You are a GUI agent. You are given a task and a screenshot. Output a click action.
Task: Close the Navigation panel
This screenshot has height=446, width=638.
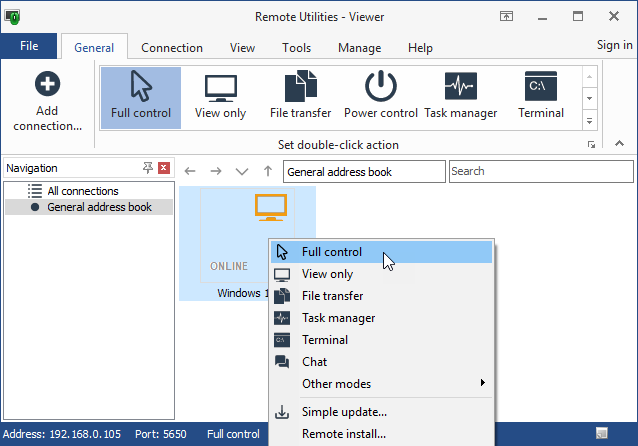coord(164,168)
